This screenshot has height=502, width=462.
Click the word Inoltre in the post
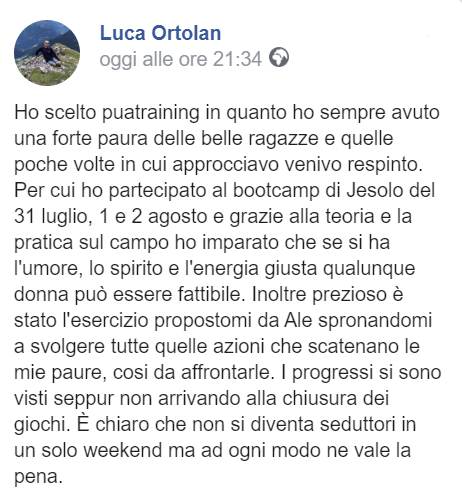coord(279,295)
